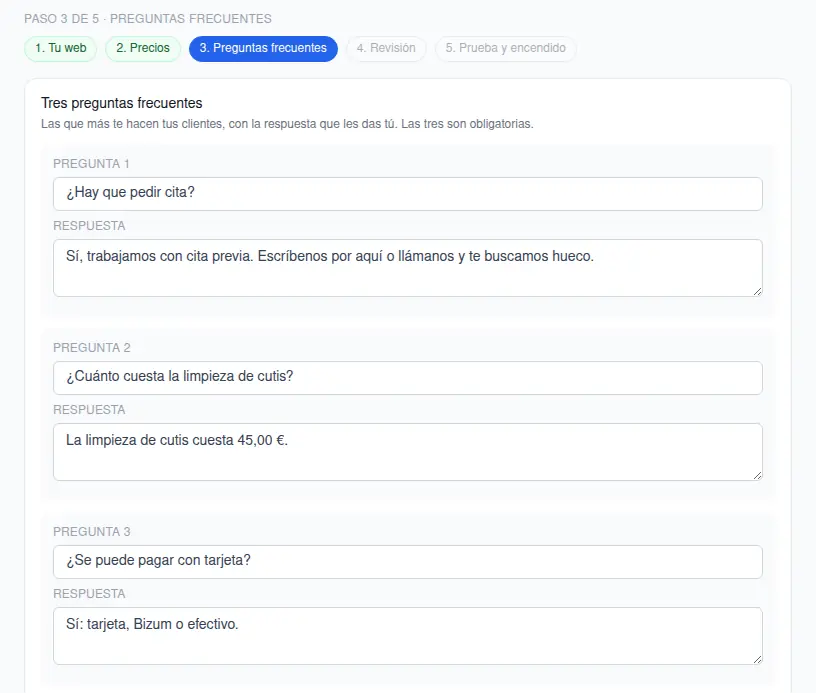Click the 'PREGUNTA 2' label
This screenshot has width=816, height=693.
tap(92, 348)
